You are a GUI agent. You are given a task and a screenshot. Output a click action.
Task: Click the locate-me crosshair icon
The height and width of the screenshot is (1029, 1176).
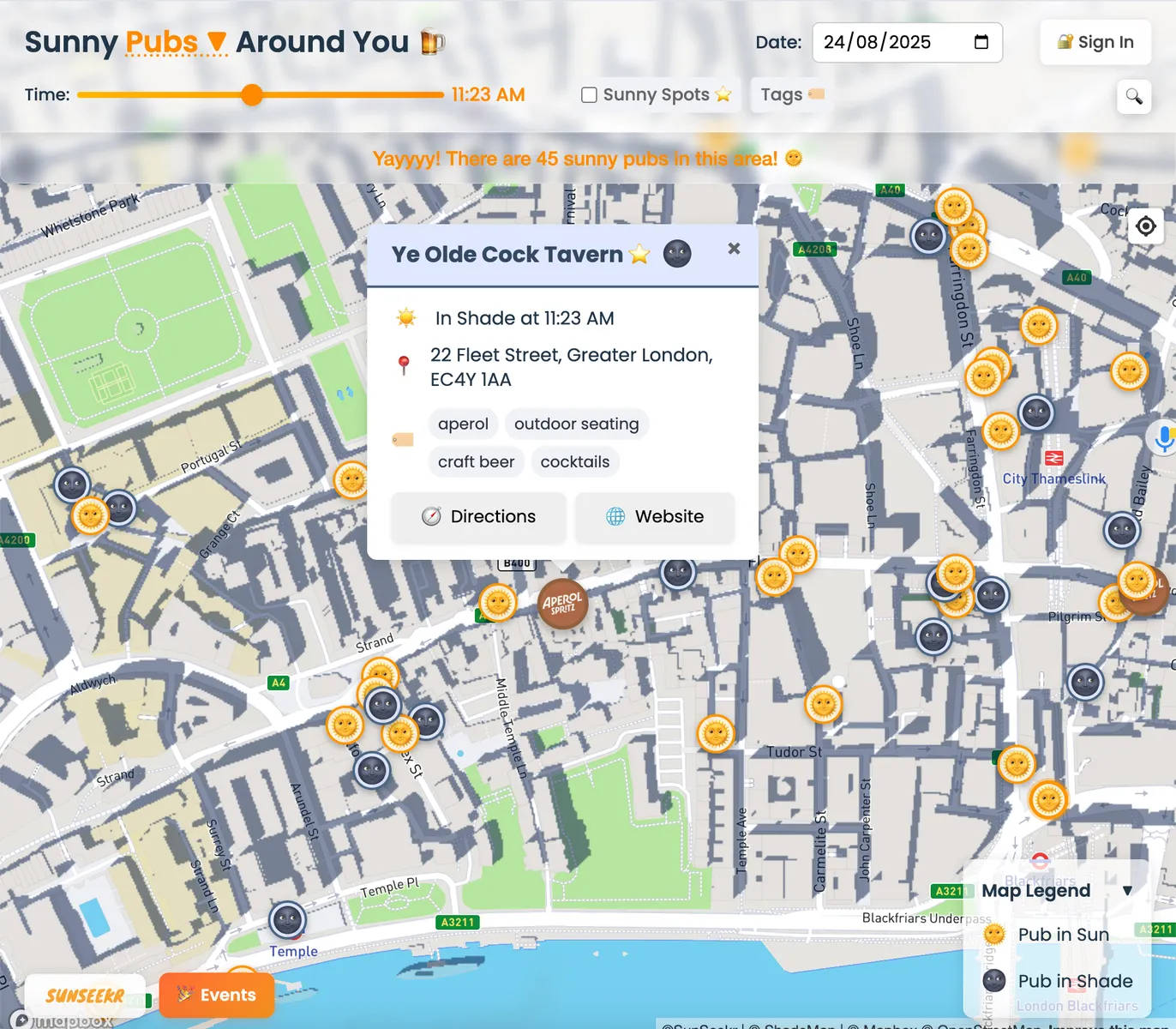1145,226
